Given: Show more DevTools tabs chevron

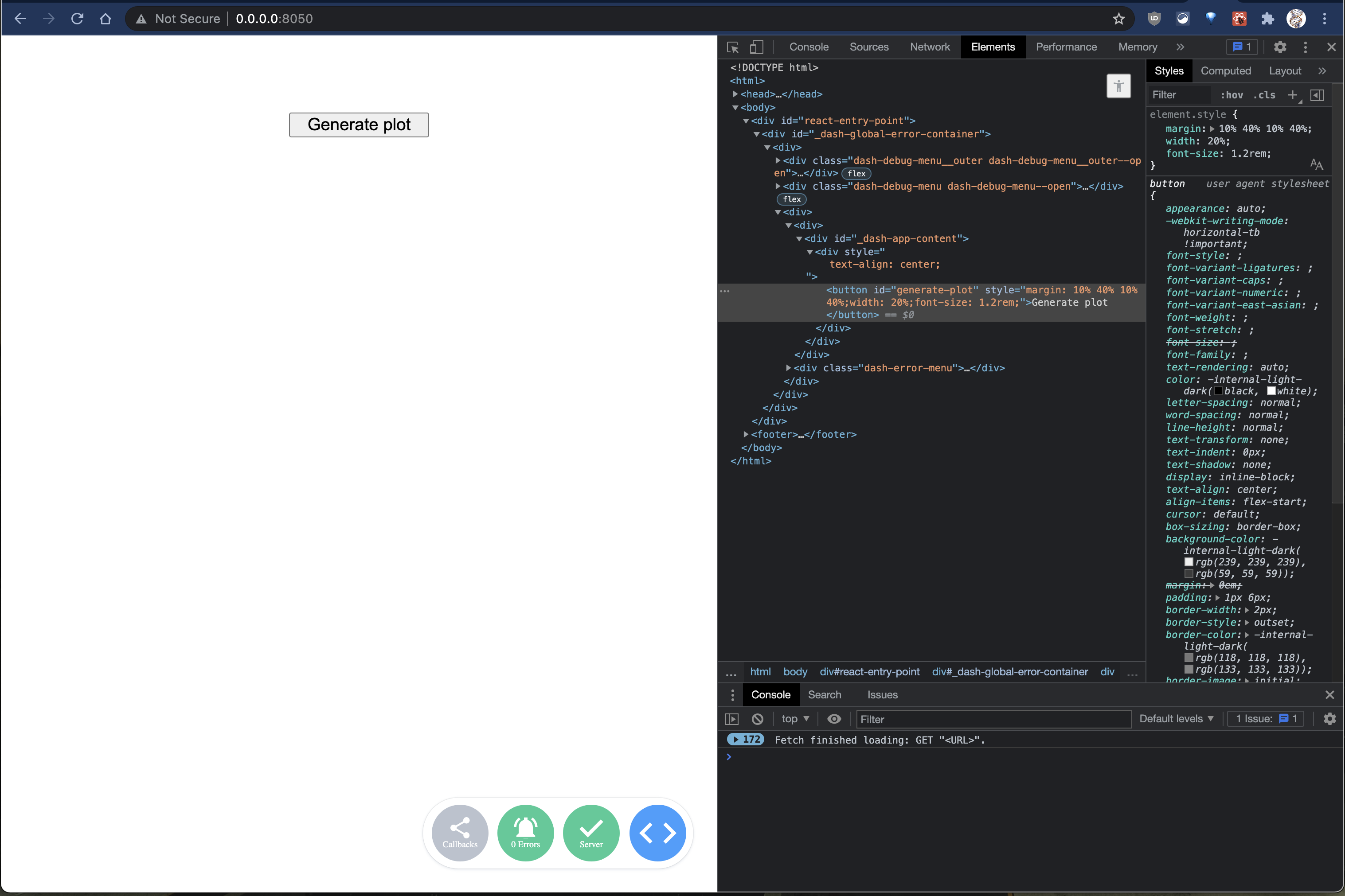Looking at the screenshot, I should point(1181,47).
